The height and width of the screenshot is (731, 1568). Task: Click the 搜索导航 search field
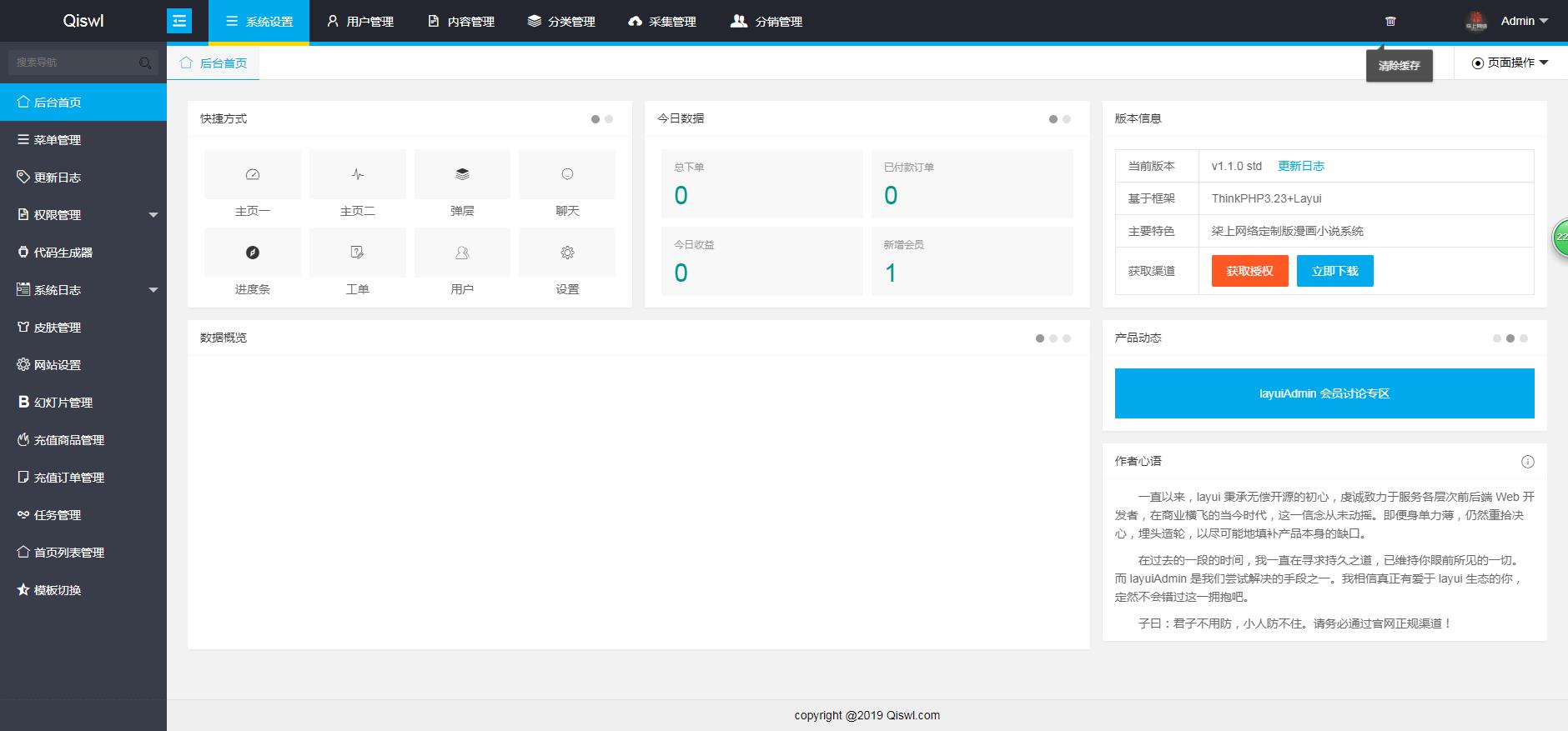point(75,63)
